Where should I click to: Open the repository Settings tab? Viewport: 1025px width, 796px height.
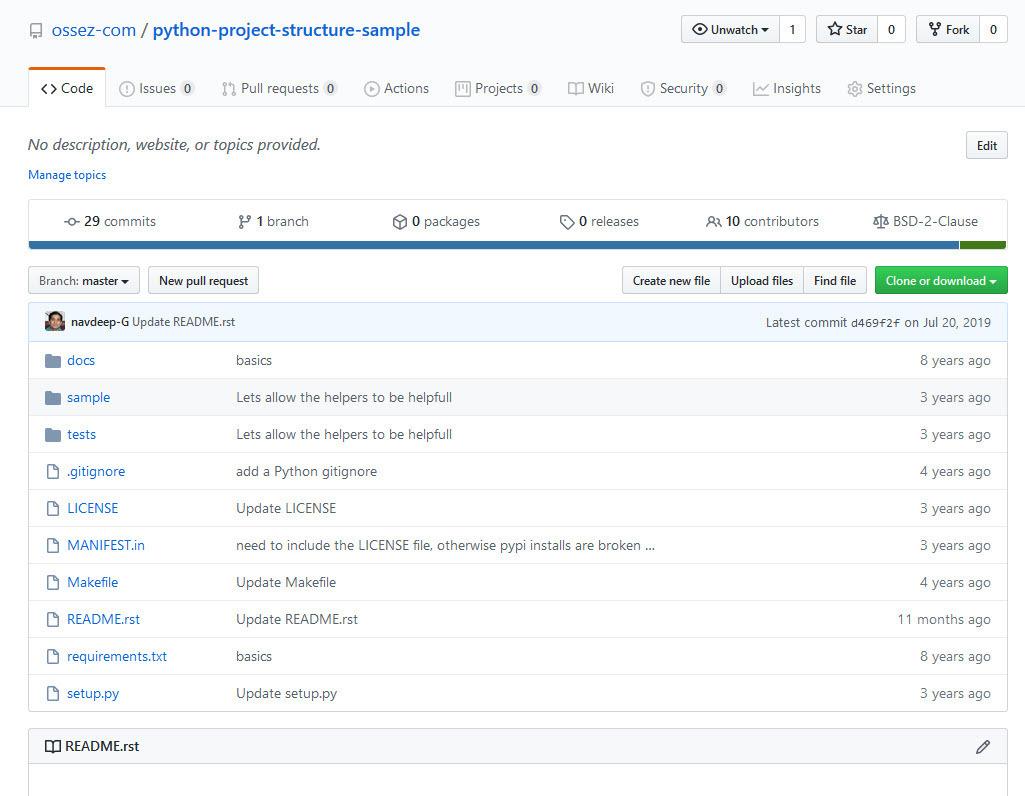click(881, 88)
